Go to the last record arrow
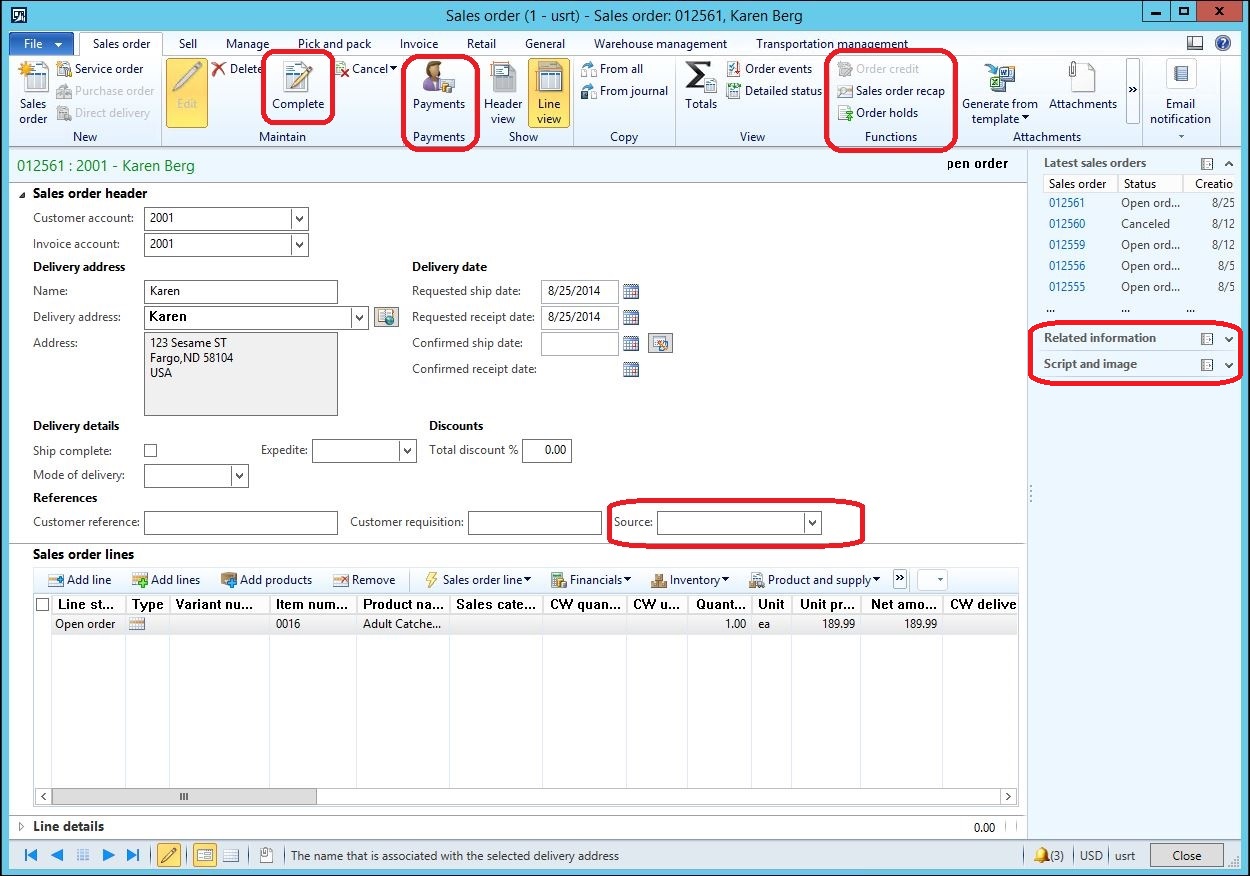 click(x=133, y=855)
